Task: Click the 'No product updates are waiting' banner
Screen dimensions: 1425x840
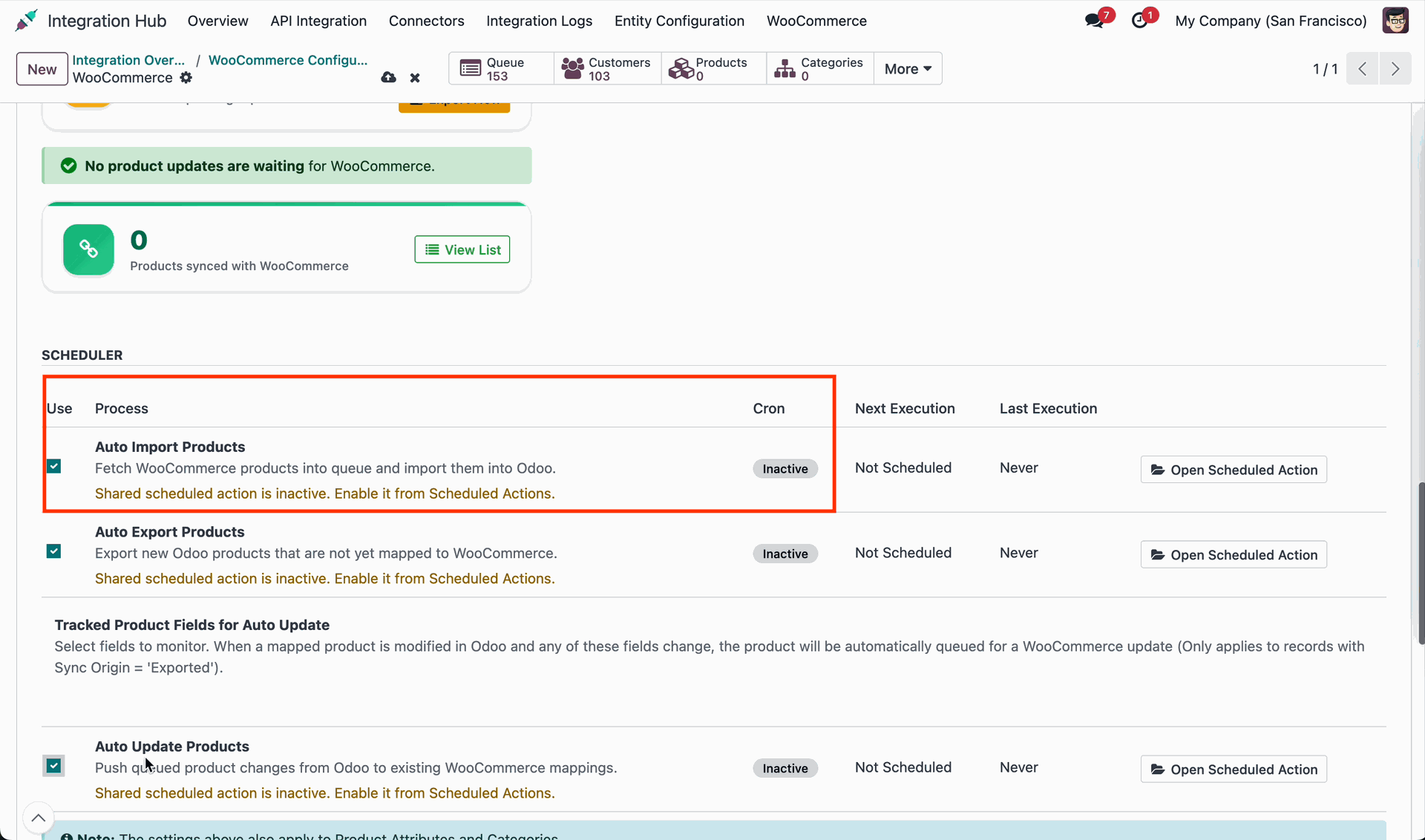Action: coord(287,166)
